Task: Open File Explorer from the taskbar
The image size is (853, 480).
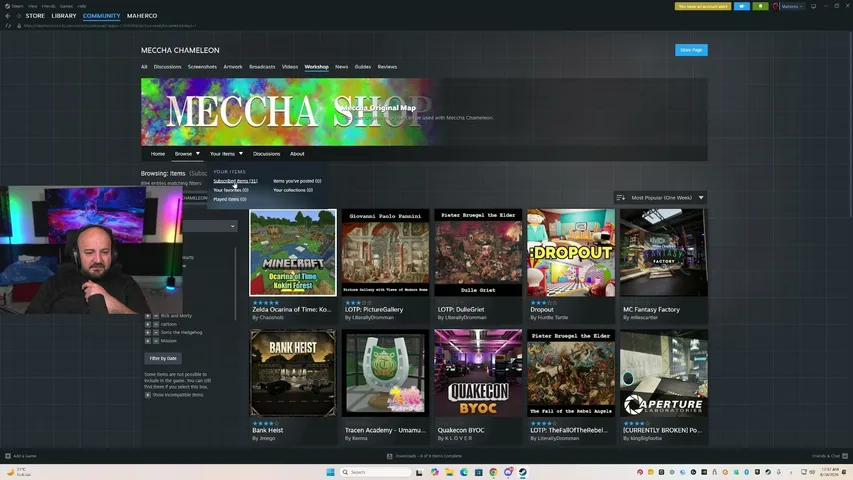Action: pos(449,472)
